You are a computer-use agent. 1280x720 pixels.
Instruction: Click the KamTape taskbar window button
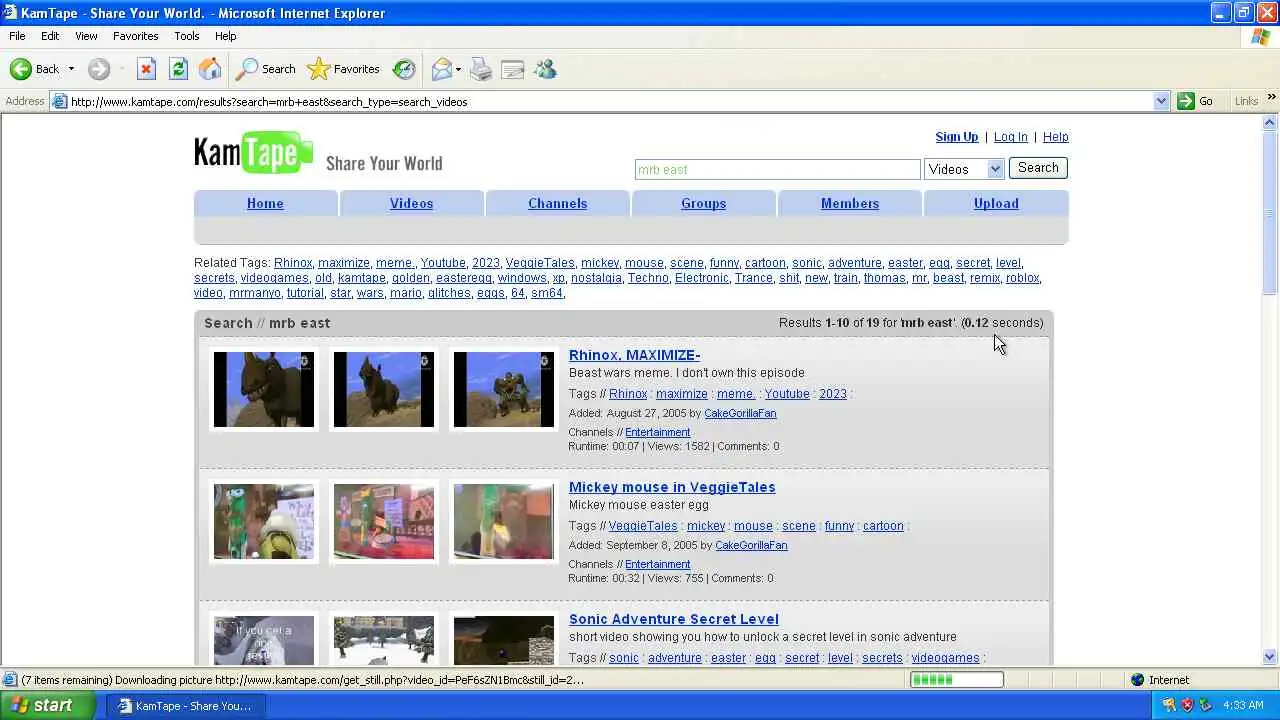(x=185, y=705)
